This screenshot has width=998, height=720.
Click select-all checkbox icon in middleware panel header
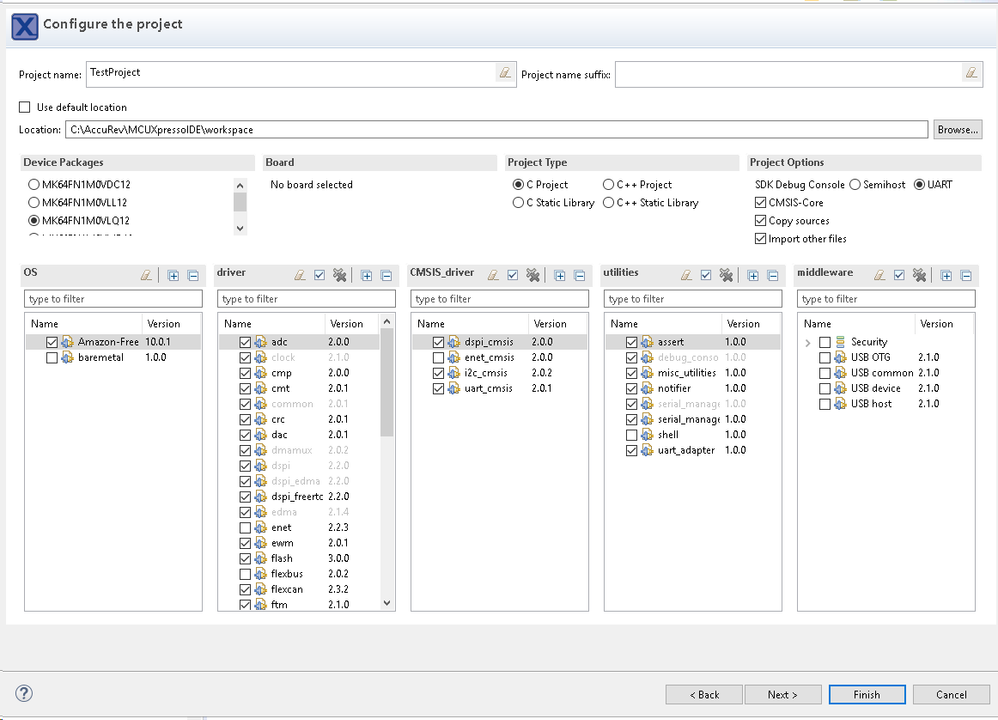tap(899, 275)
